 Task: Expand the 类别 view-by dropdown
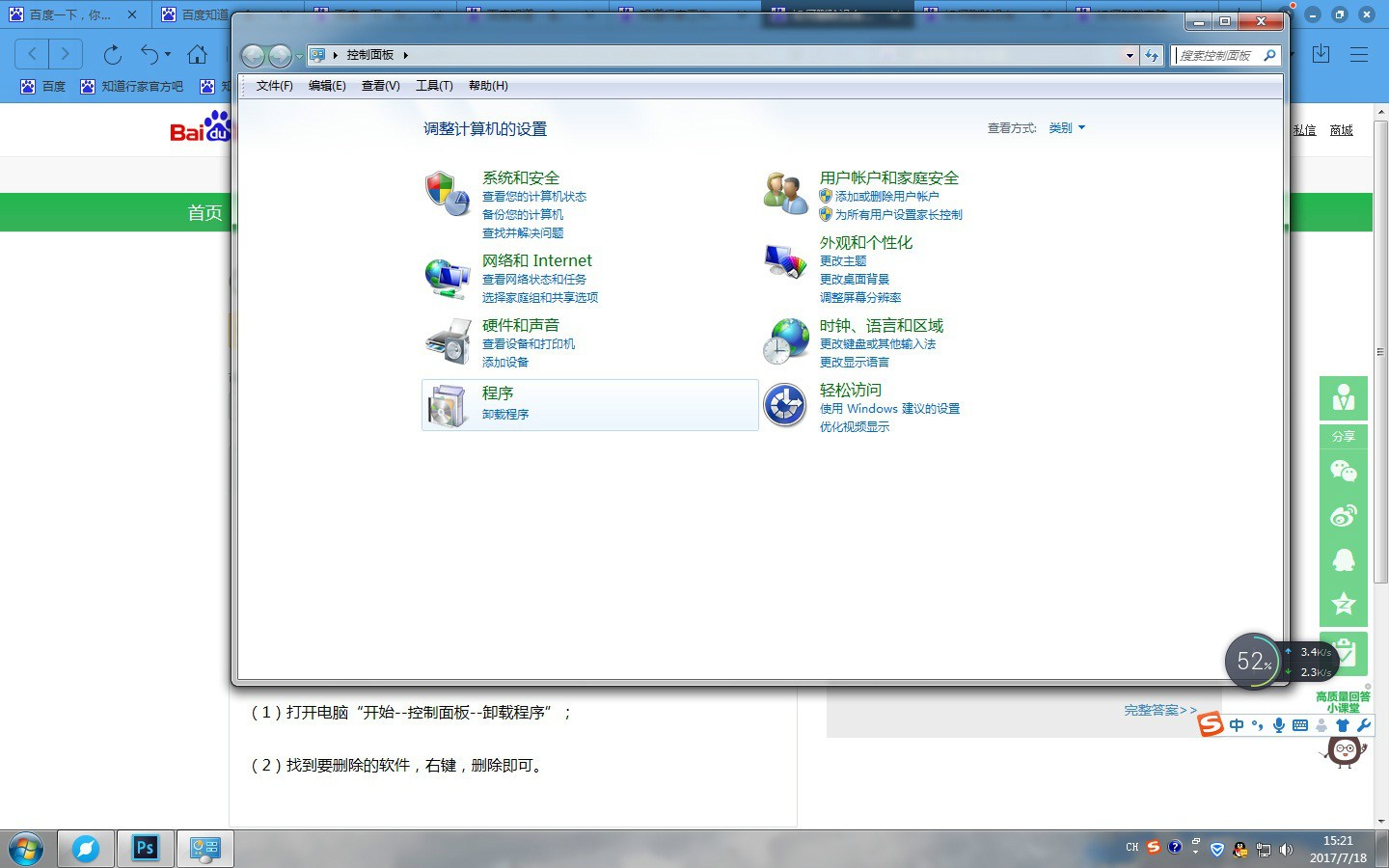1067,128
